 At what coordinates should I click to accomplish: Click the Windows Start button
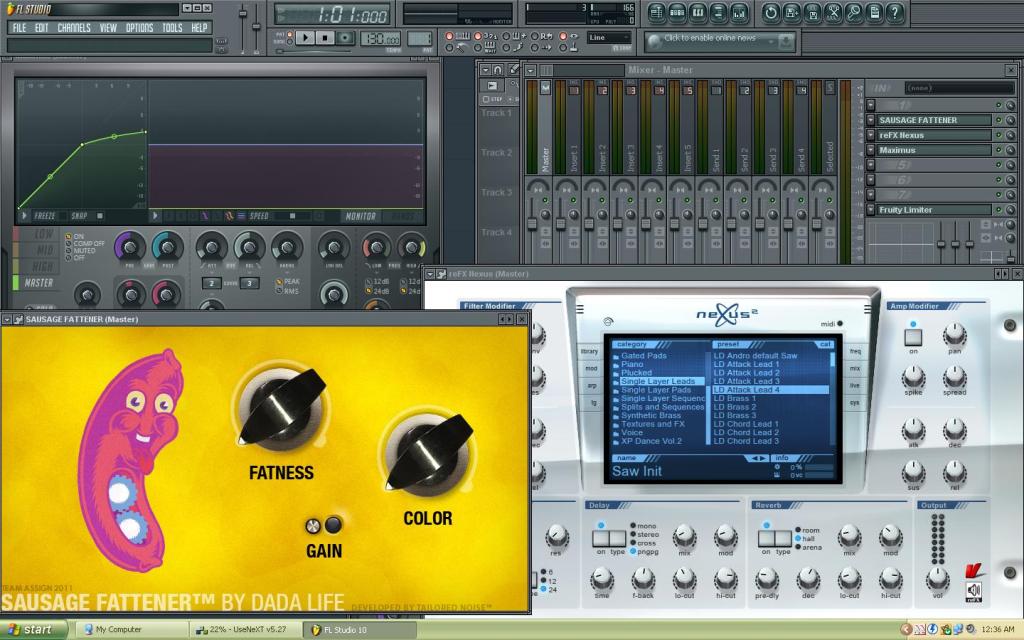pos(35,630)
